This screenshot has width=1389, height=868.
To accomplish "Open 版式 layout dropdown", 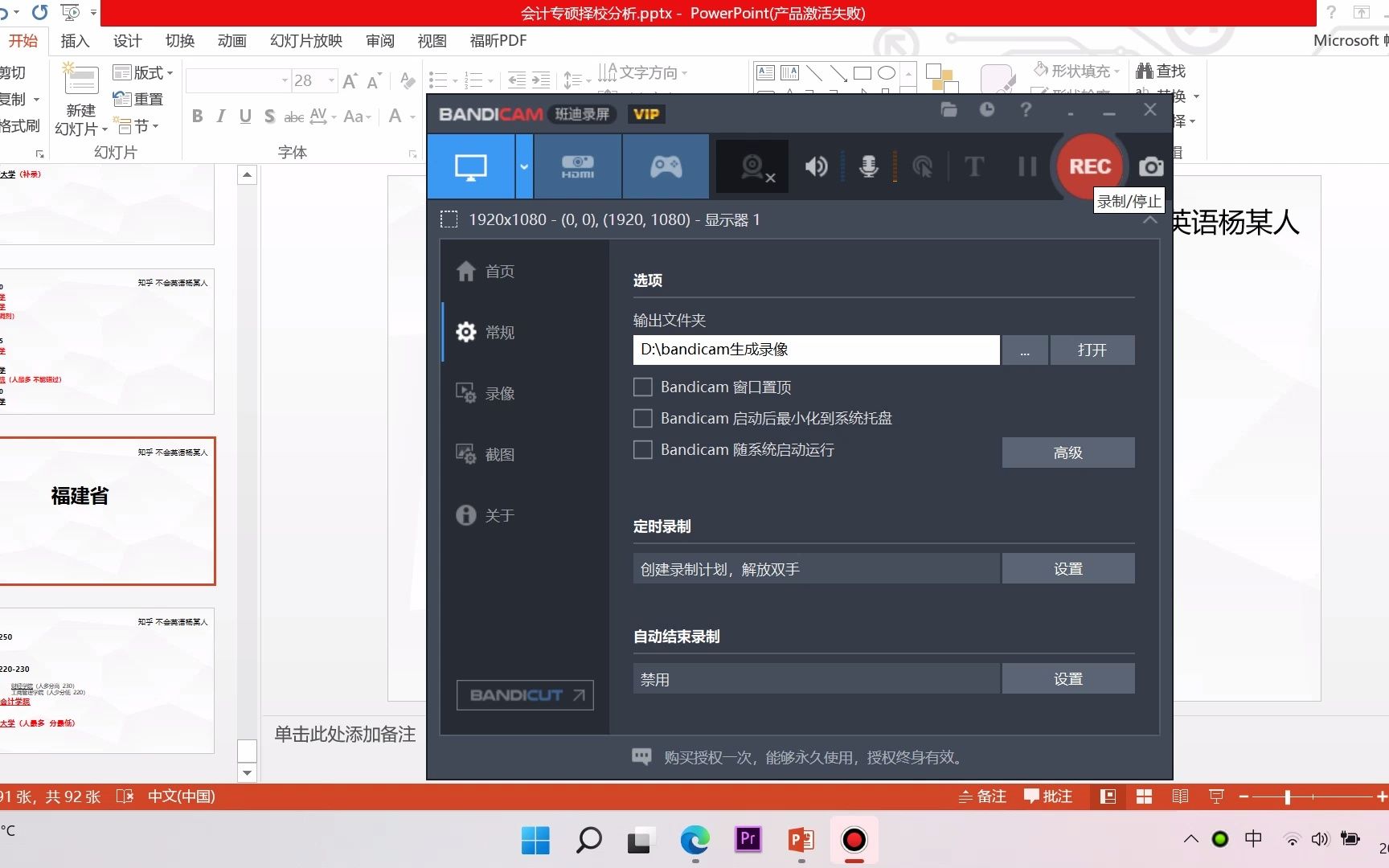I will [x=143, y=73].
